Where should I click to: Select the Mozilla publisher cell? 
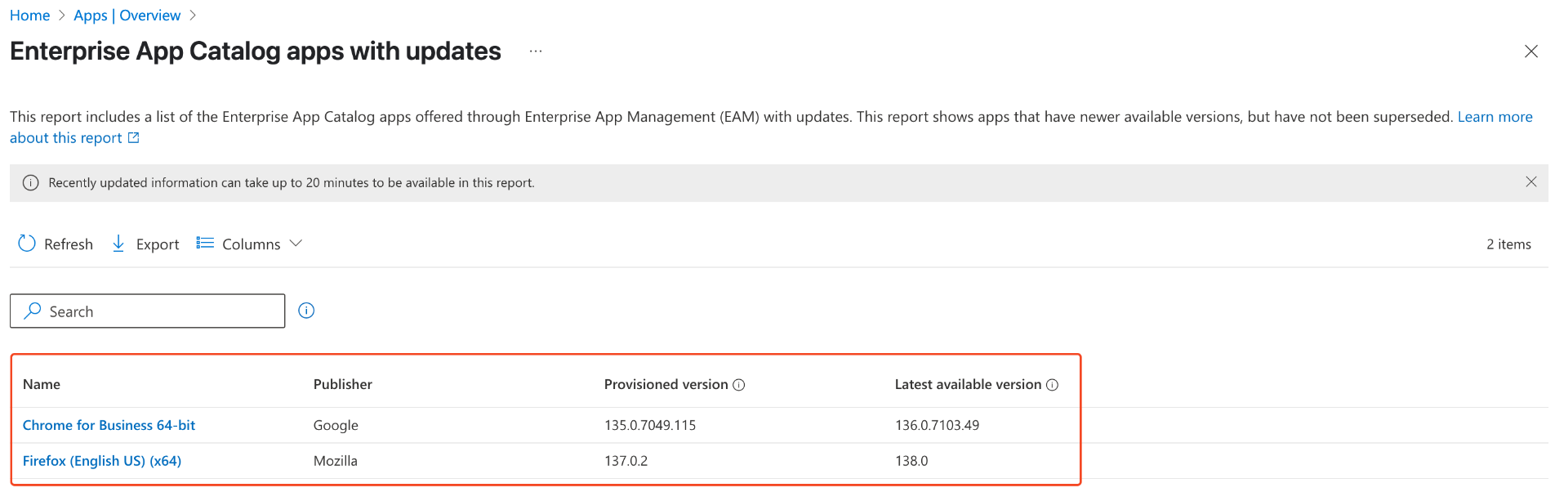336,461
